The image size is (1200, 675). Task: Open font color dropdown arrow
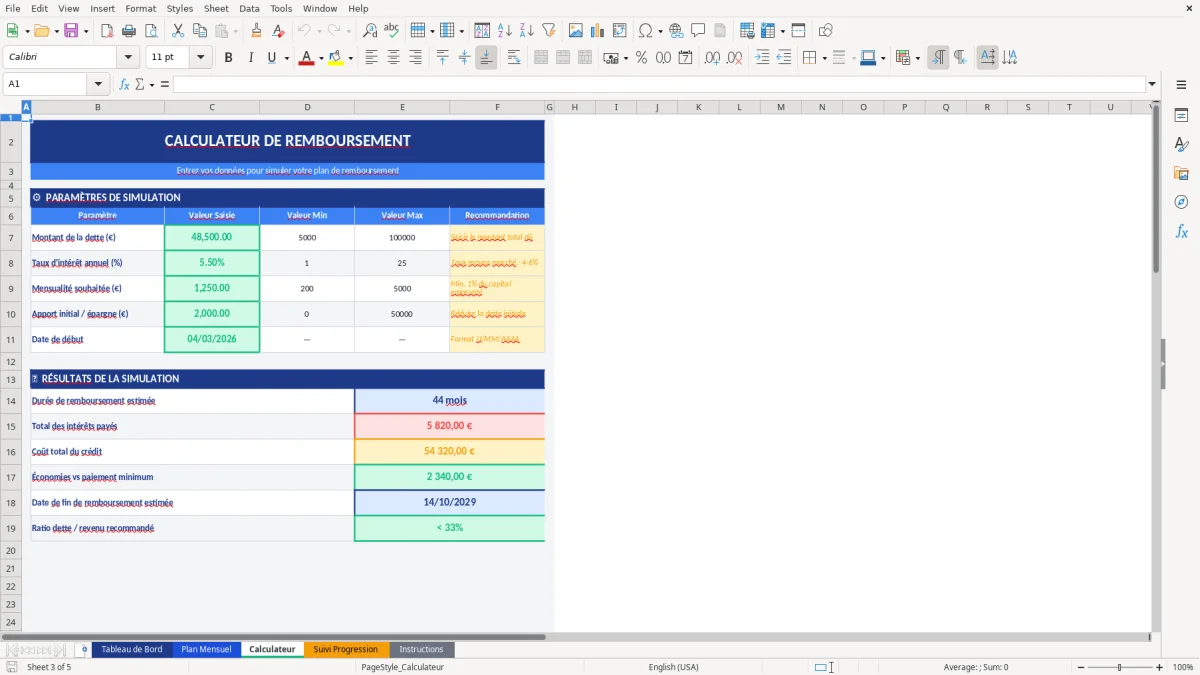coord(320,58)
